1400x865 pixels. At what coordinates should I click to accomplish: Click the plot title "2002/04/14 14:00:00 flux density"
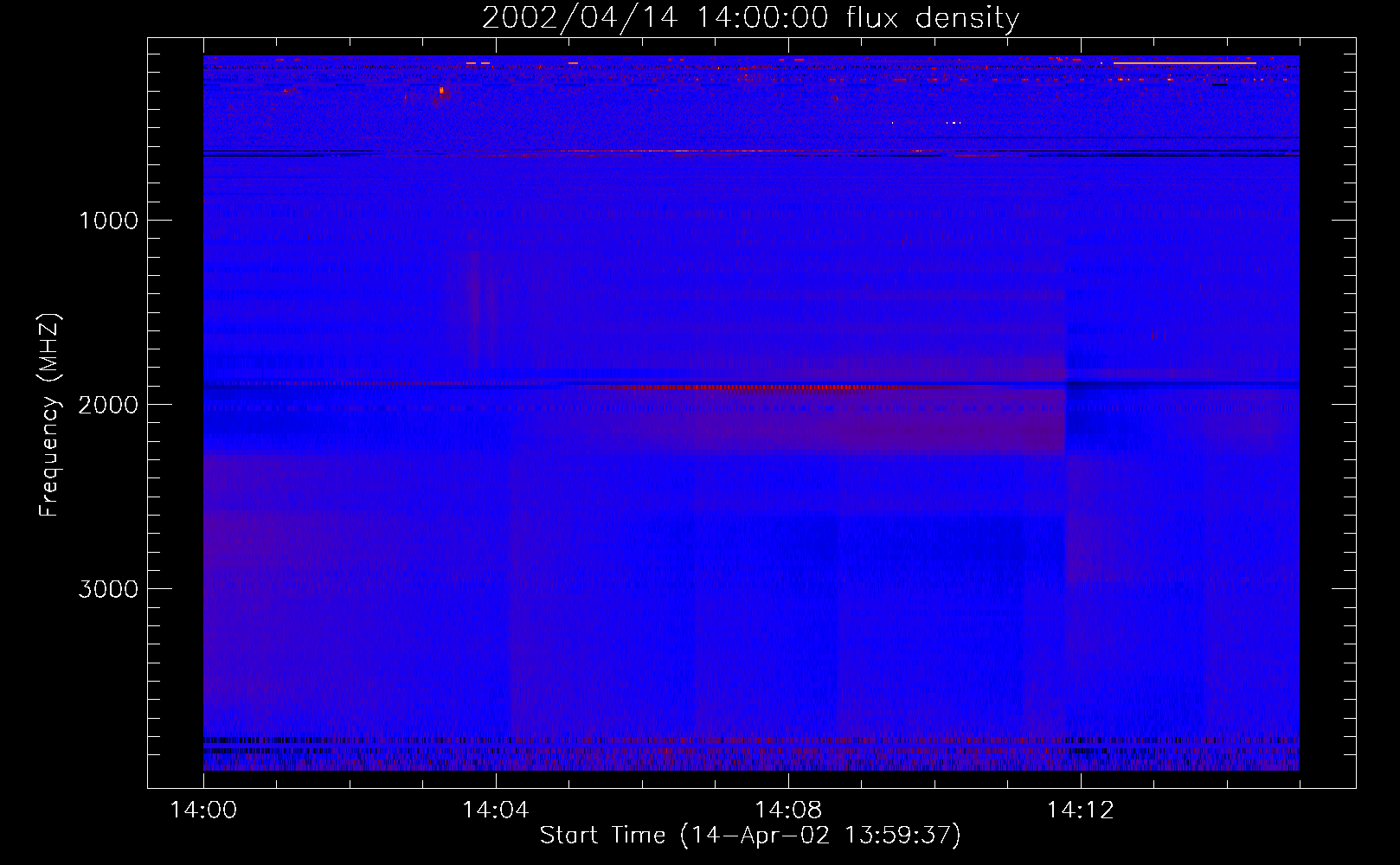click(750, 18)
